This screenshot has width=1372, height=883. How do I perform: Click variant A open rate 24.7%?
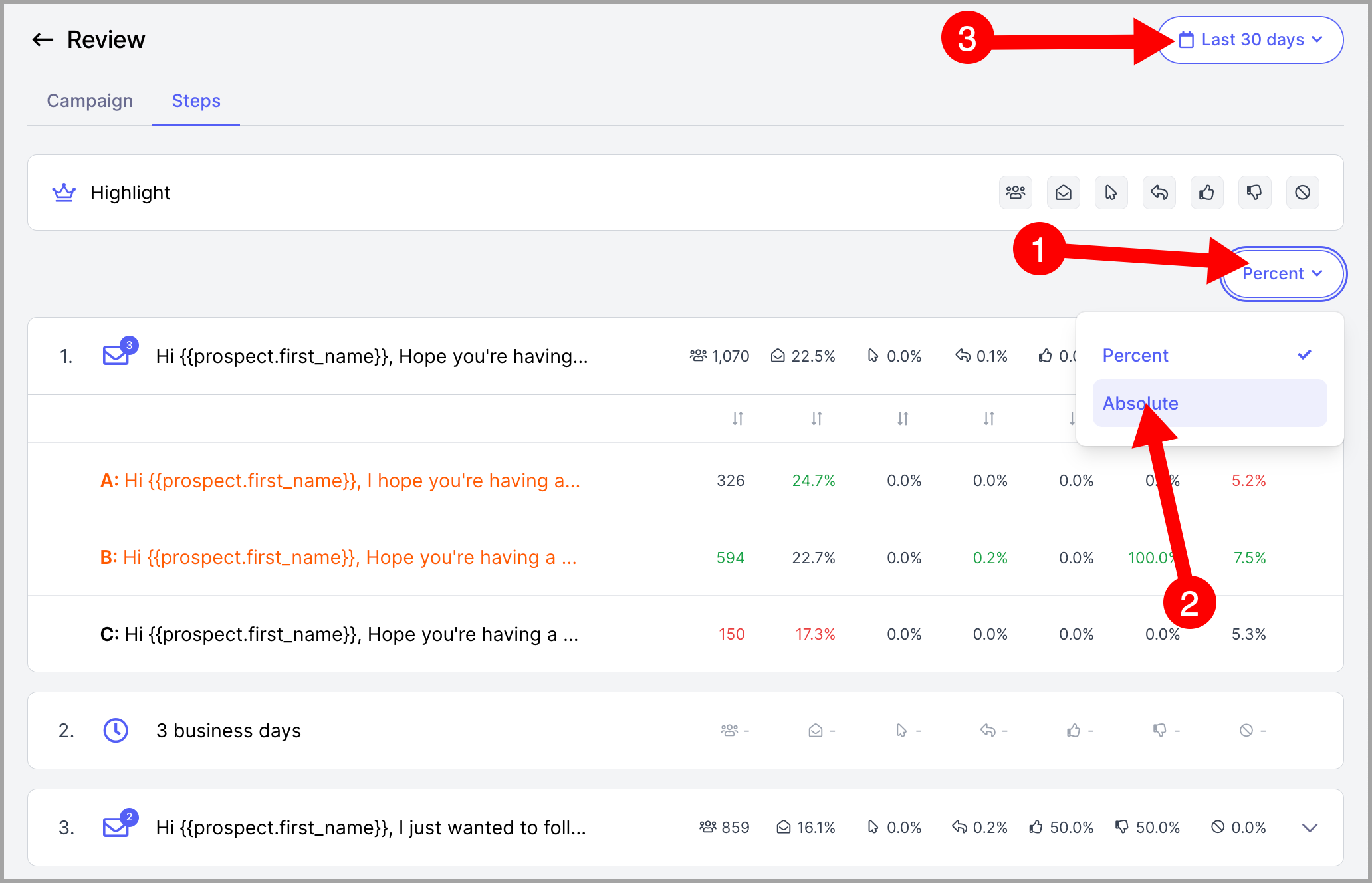814,481
